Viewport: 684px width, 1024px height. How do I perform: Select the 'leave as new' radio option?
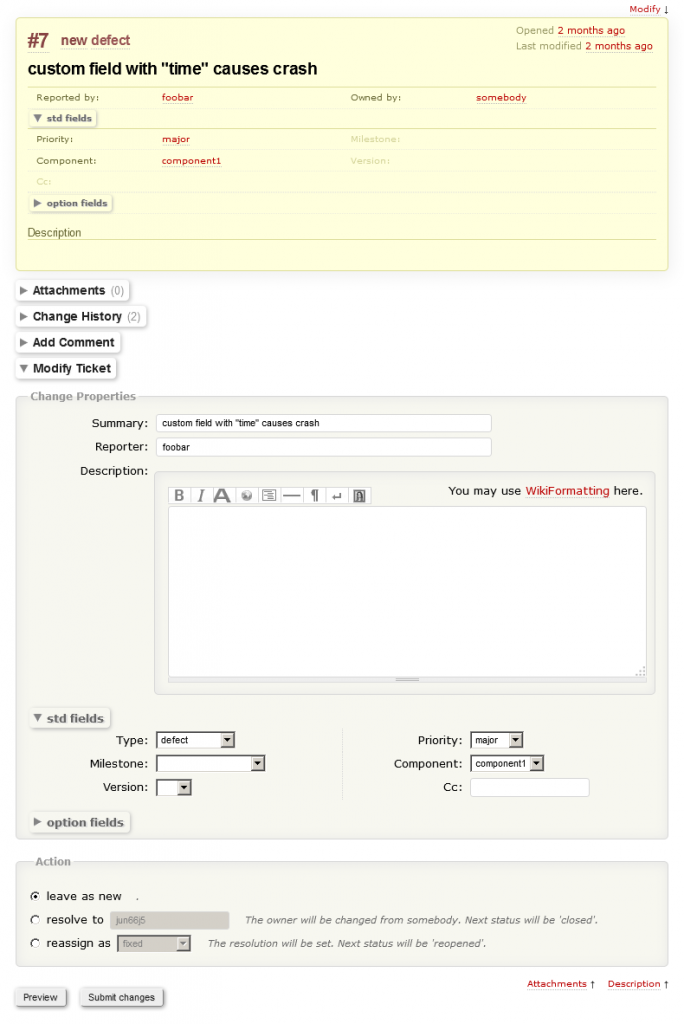pyautogui.click(x=36, y=896)
